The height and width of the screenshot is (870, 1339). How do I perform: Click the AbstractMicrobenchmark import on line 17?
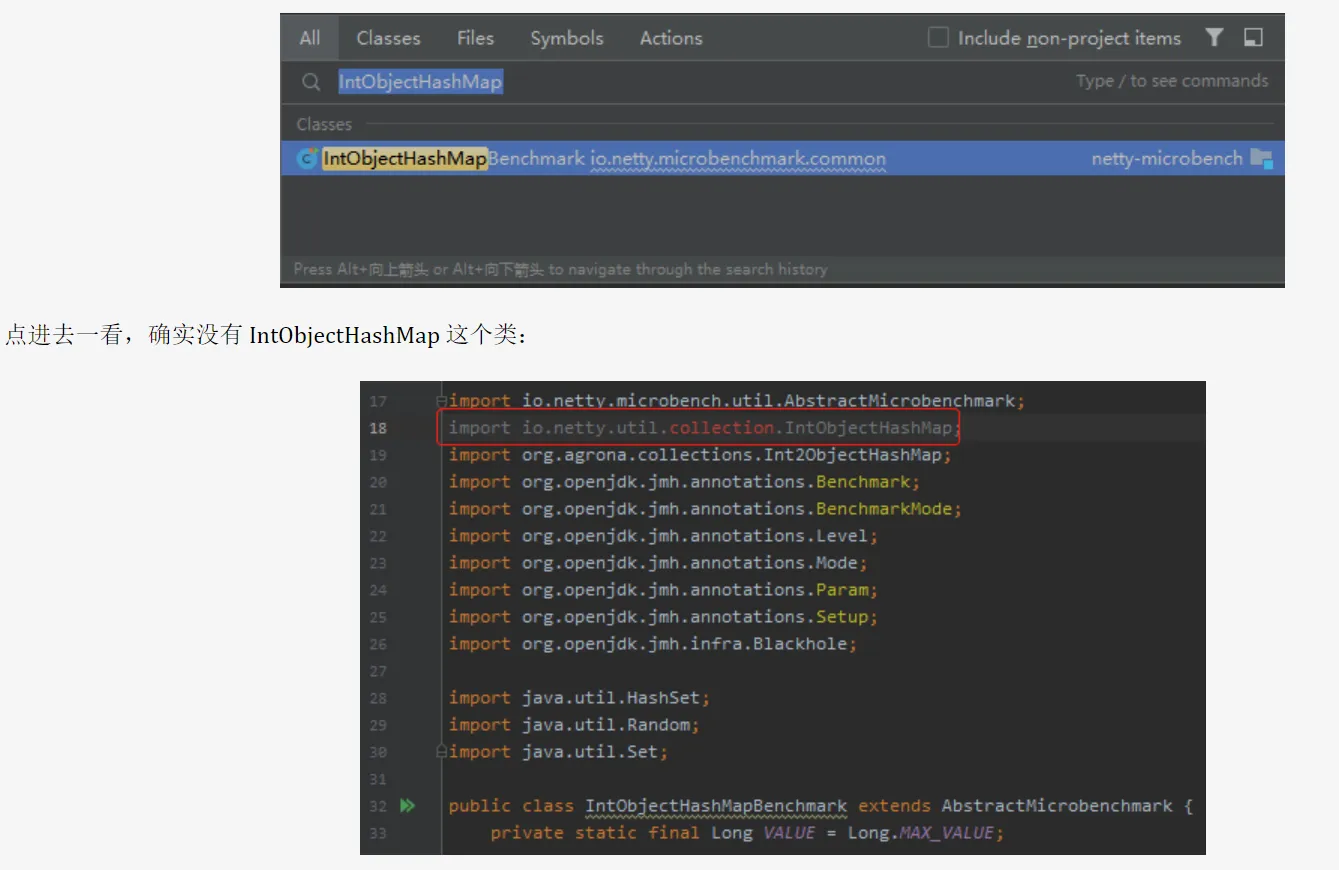[737, 401]
